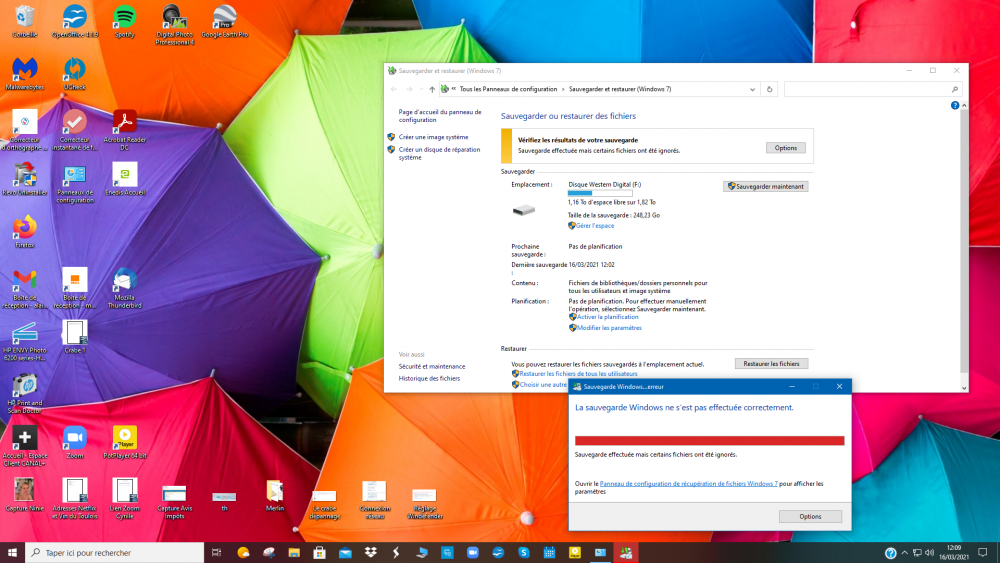Expand the address bar history dropdown
Image resolution: width=1000 pixels, height=563 pixels.
coord(751,89)
